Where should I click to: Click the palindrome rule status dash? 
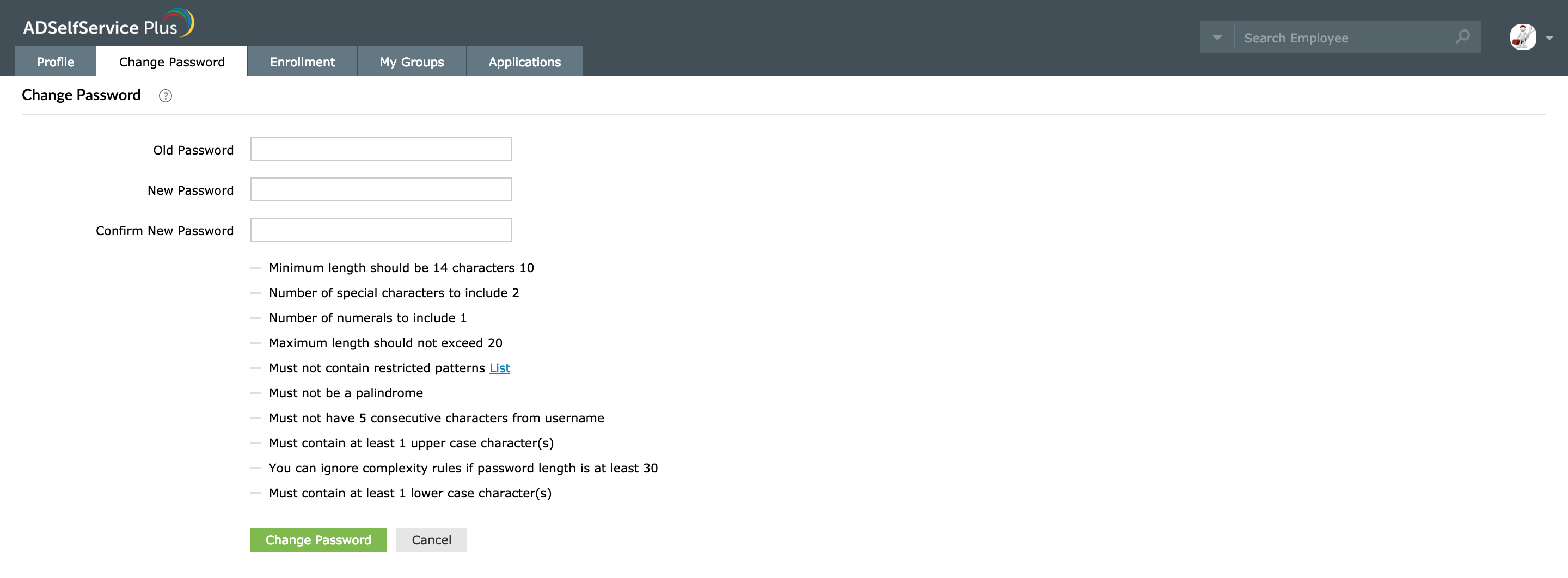pyautogui.click(x=256, y=393)
